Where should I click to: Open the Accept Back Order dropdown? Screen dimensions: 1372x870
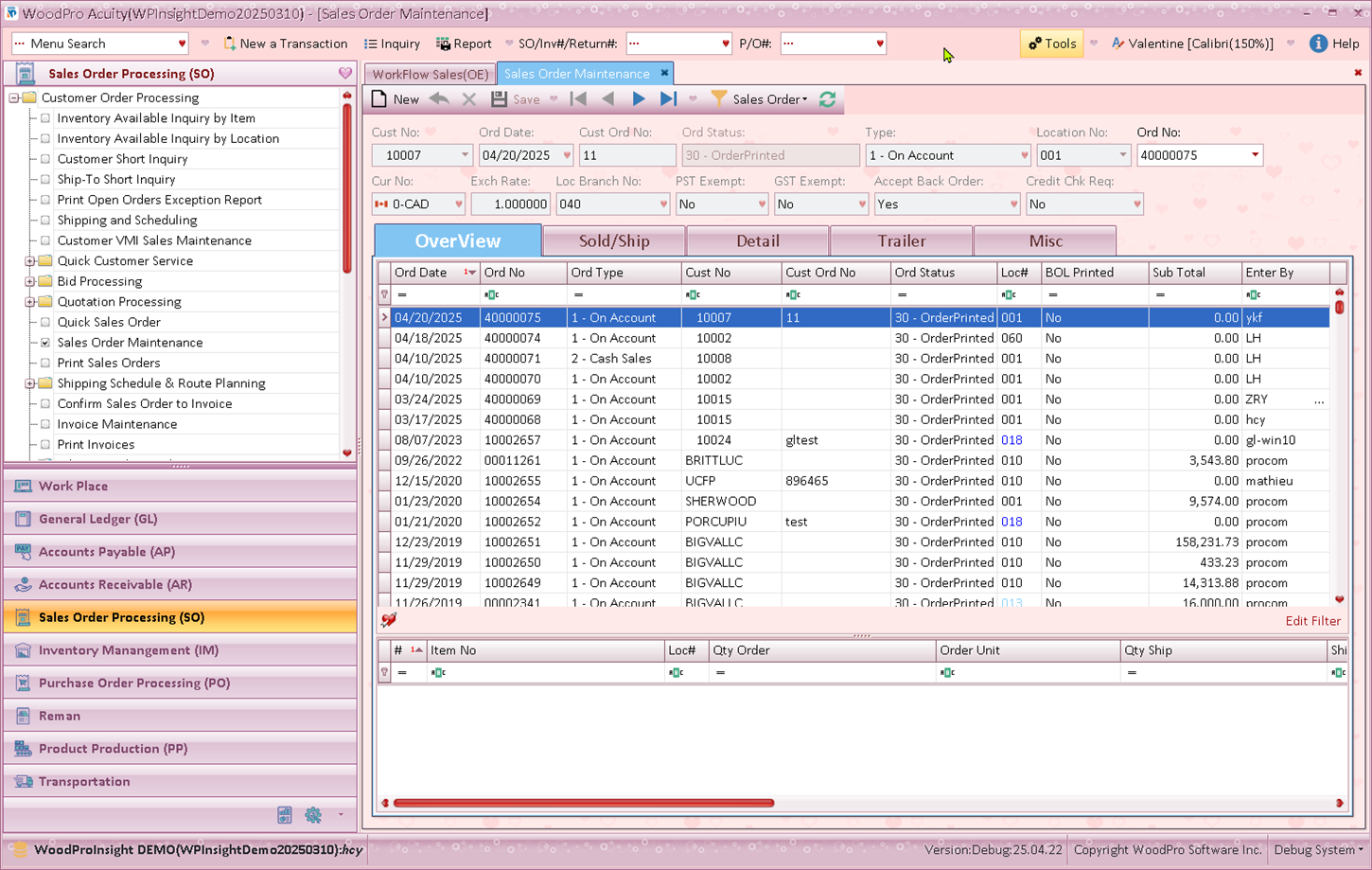pyautogui.click(x=1013, y=204)
